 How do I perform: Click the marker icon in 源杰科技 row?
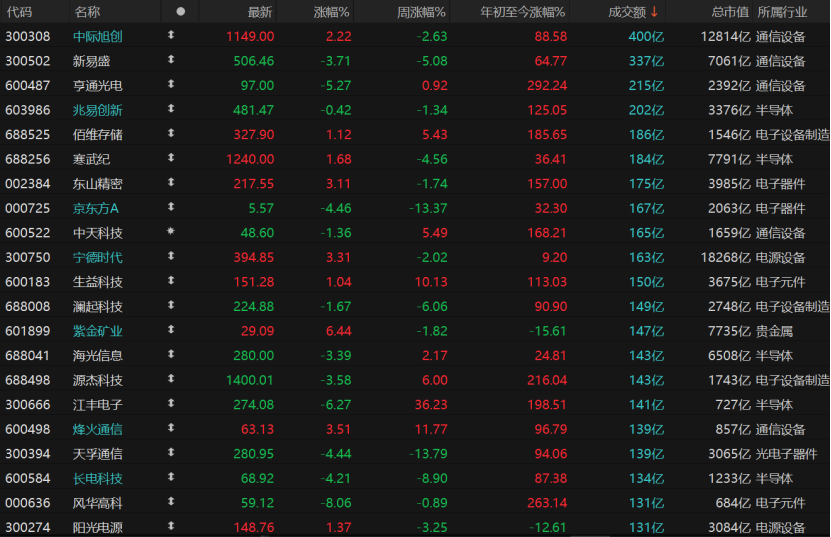tap(171, 378)
